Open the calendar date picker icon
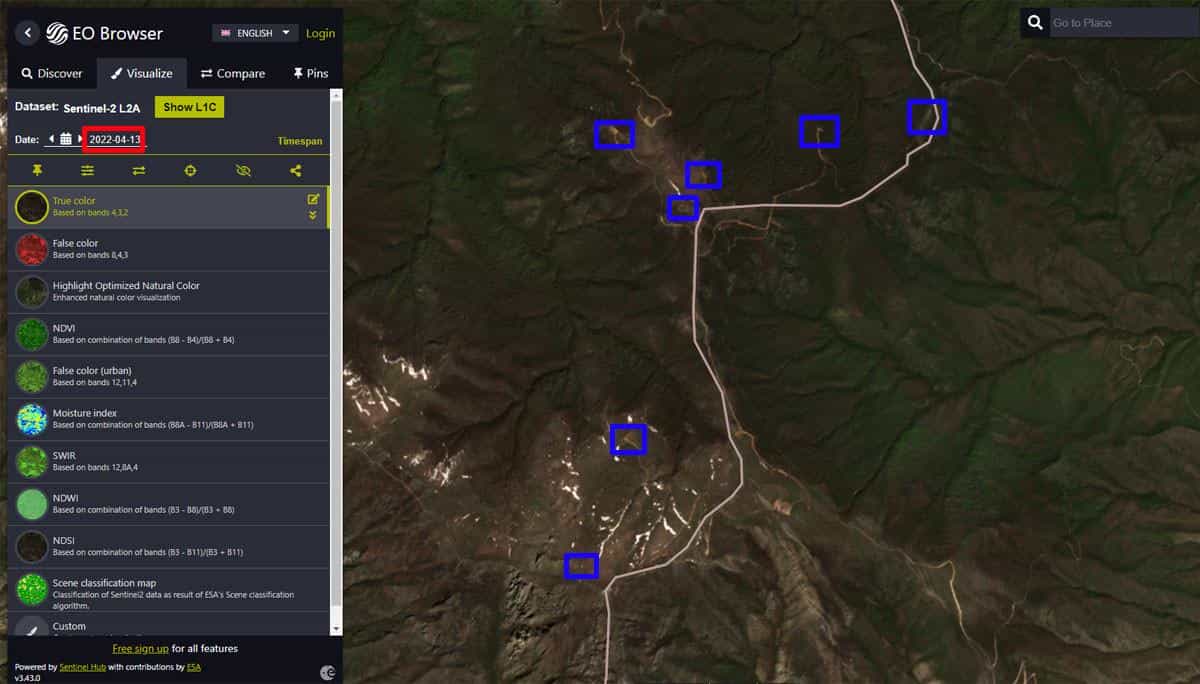This screenshot has height=684, width=1200. (66, 139)
